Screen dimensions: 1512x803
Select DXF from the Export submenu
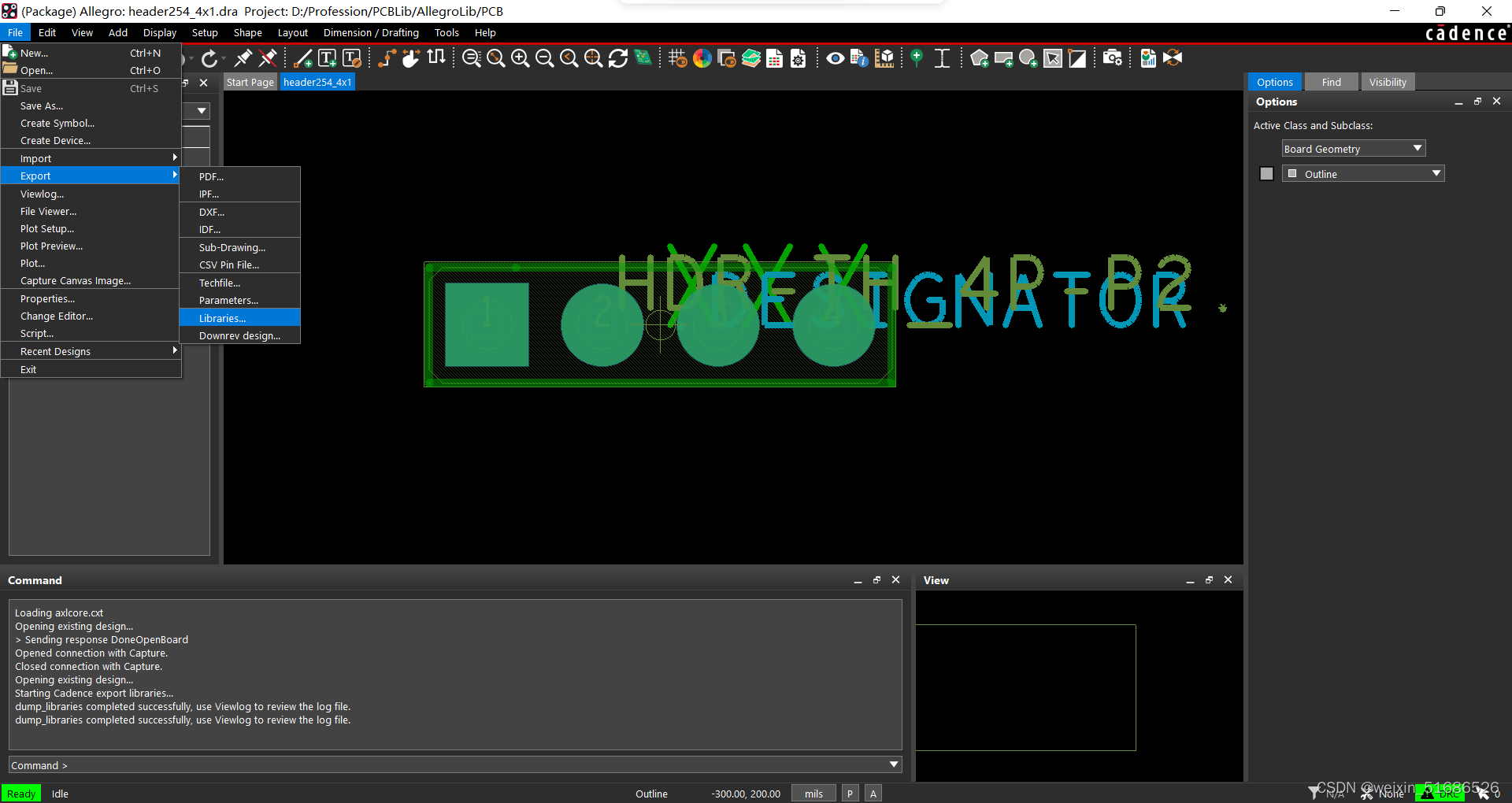click(x=210, y=212)
